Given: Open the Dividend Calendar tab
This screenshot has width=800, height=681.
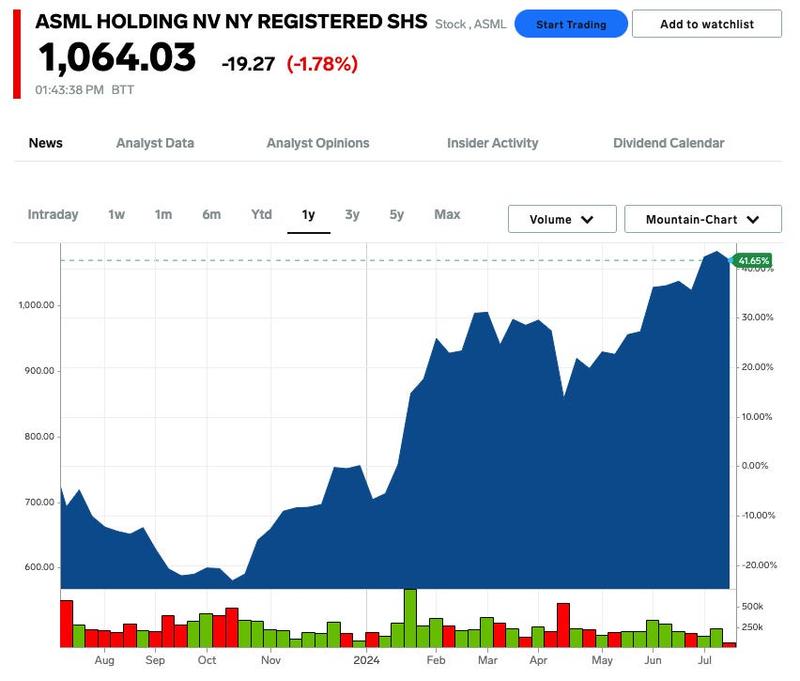Looking at the screenshot, I should point(668,143).
